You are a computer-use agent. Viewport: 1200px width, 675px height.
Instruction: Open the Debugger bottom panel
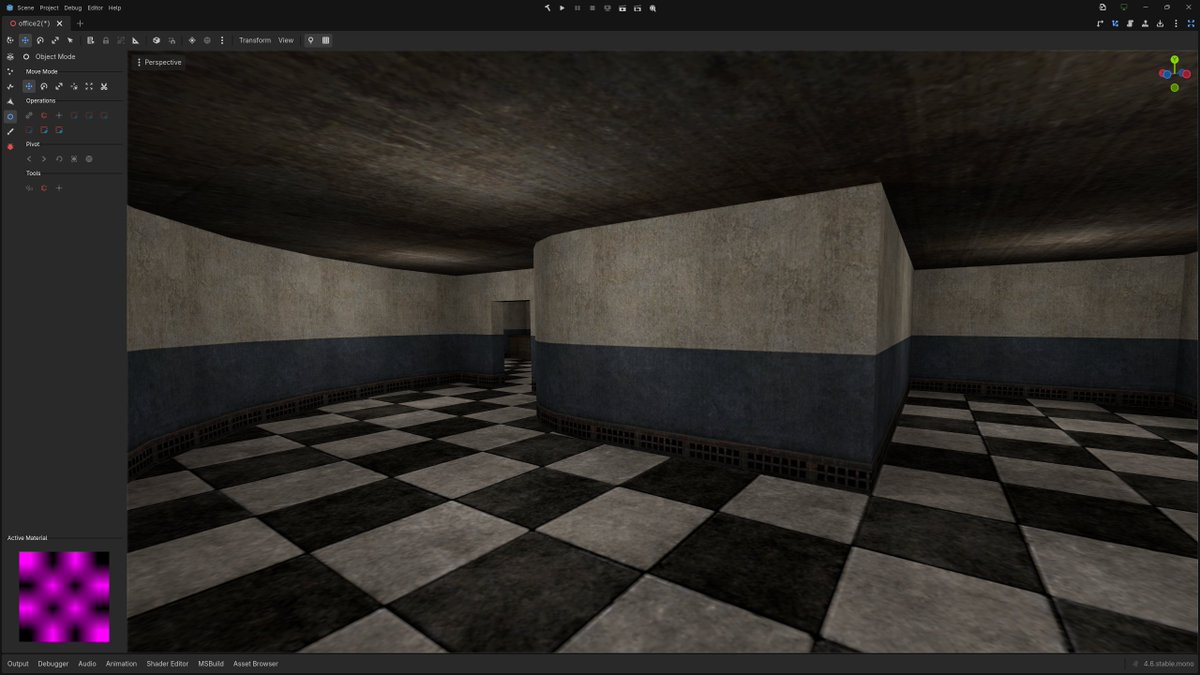[x=54, y=664]
